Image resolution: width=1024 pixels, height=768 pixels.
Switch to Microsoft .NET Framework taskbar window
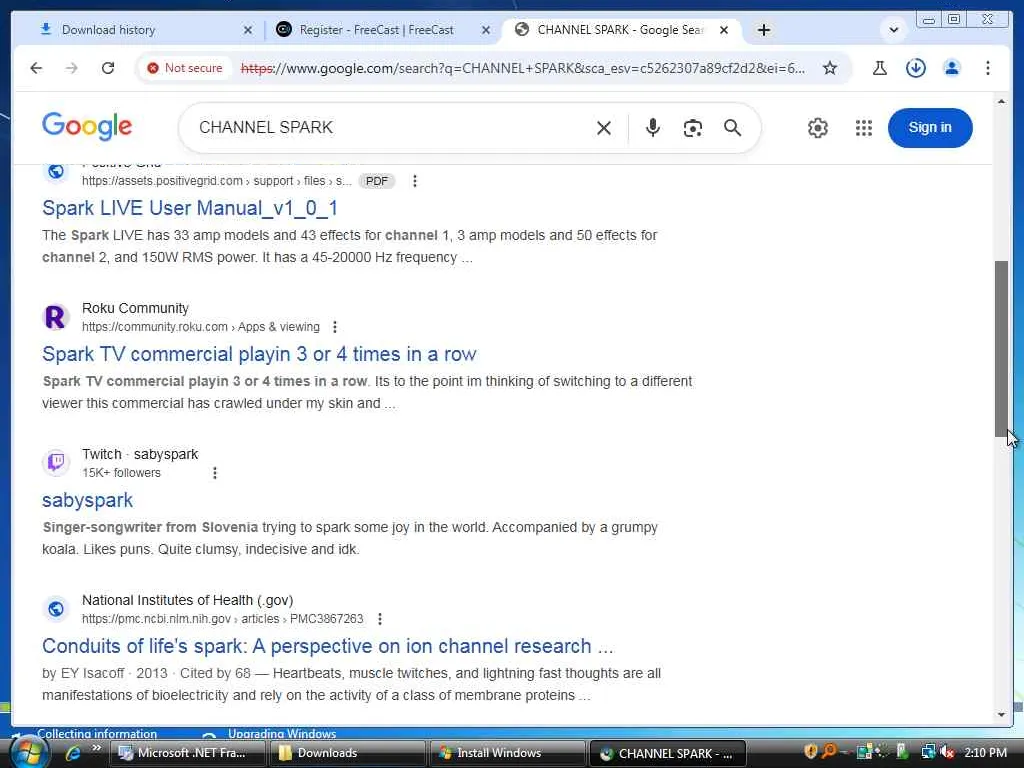point(186,753)
